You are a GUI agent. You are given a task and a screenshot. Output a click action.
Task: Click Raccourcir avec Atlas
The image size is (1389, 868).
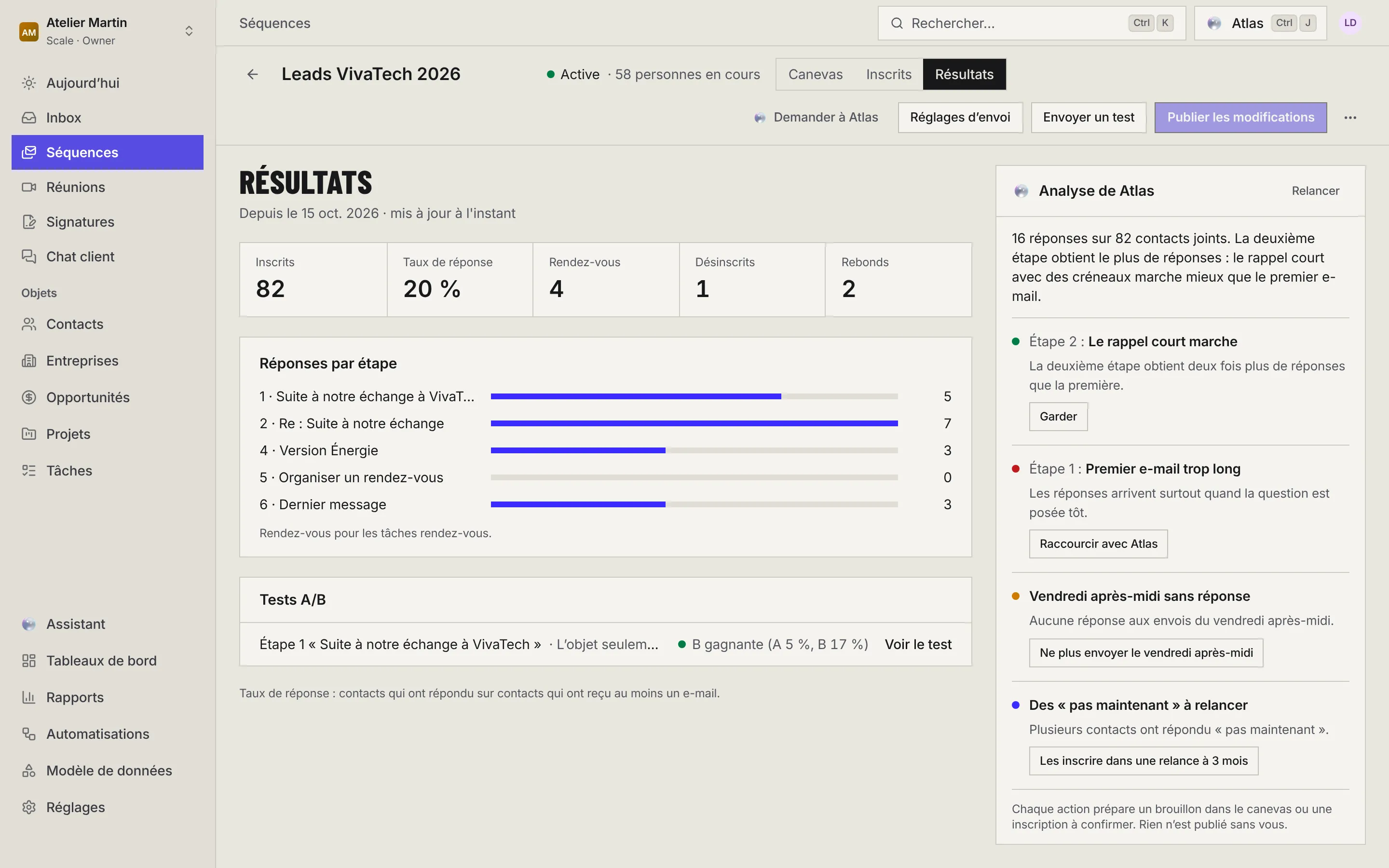point(1098,543)
